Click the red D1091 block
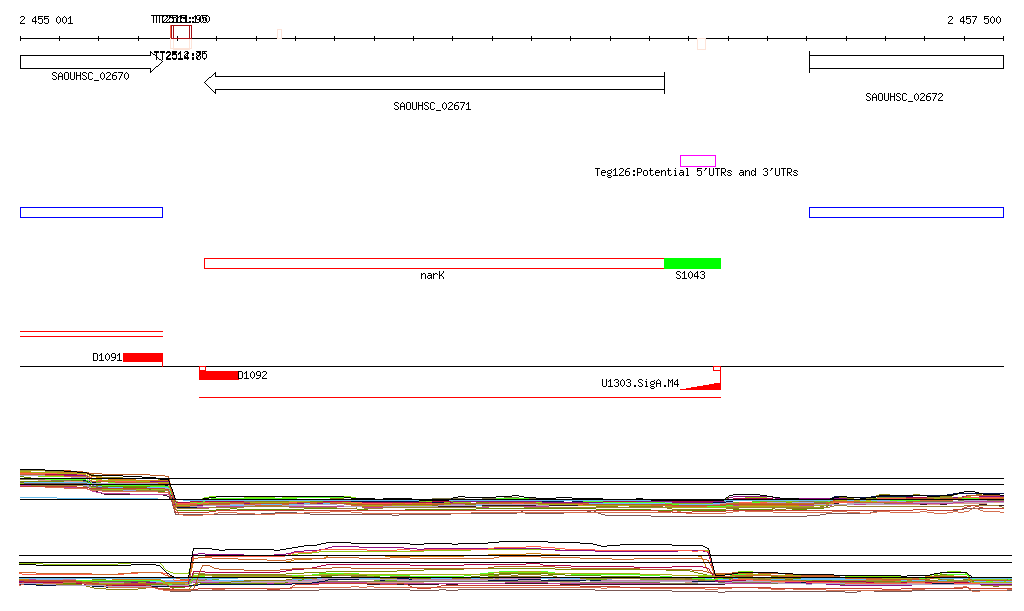The width and height of the screenshot is (1024, 611). pos(143,357)
